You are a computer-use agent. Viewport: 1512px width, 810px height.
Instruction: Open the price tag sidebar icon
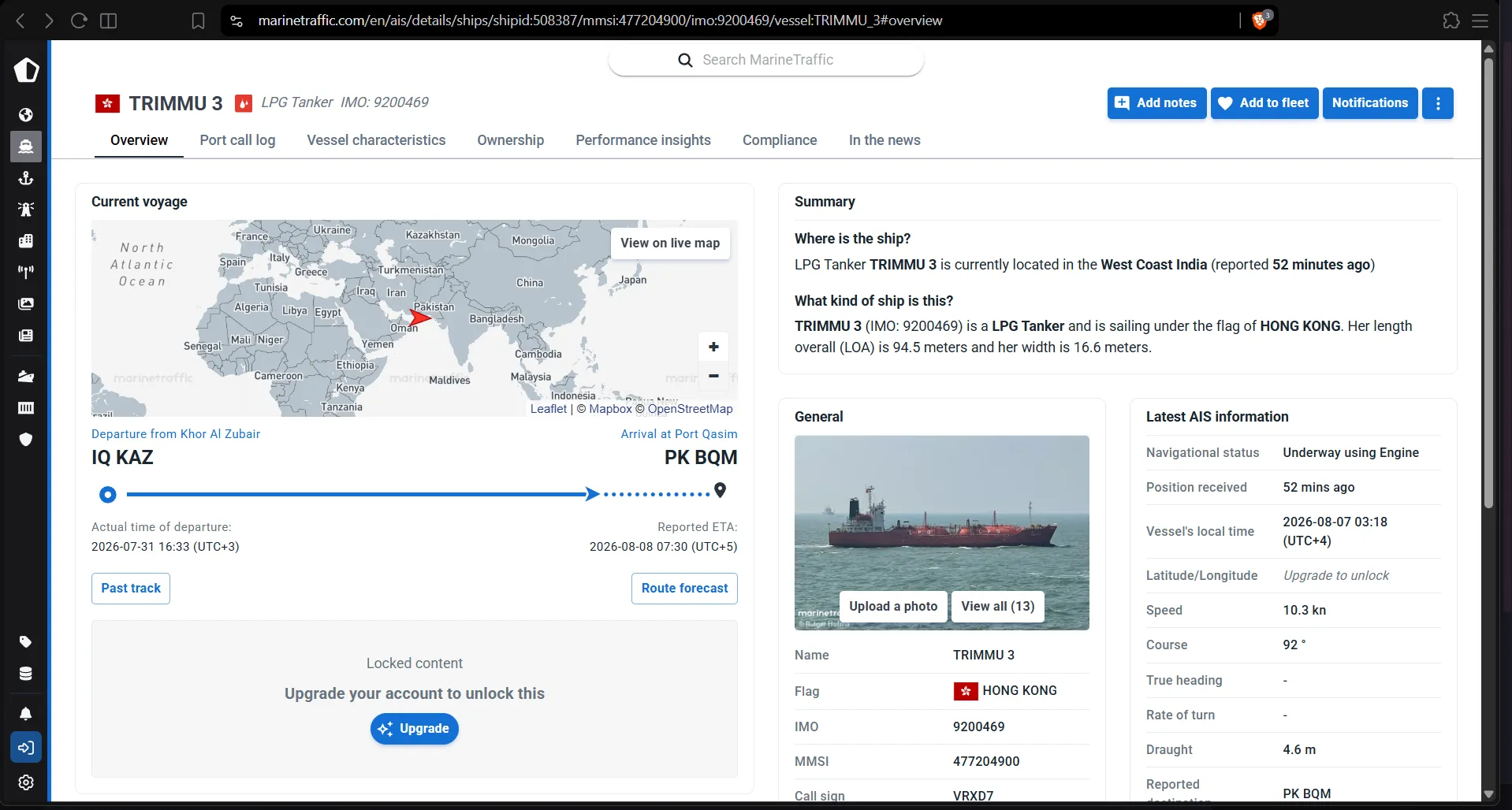point(26,642)
